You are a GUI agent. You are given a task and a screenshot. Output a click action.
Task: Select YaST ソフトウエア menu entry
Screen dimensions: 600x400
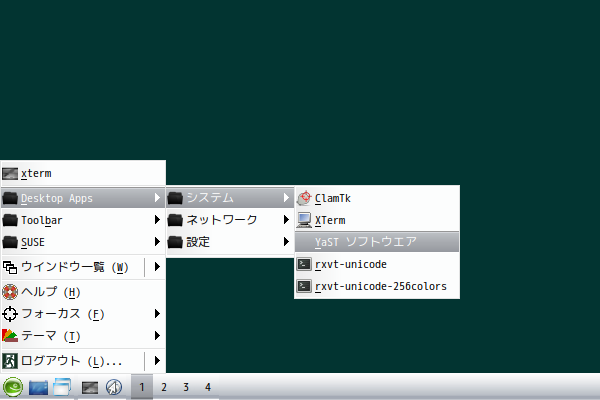pyautogui.click(x=377, y=242)
